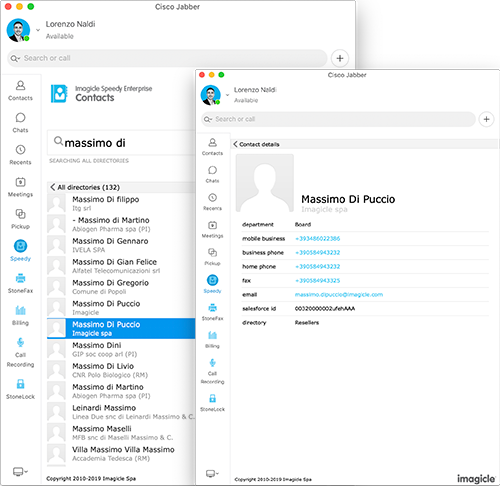Select Massimo Di Puccio of Imagicle
The image size is (500, 486).
pyautogui.click(x=121, y=308)
